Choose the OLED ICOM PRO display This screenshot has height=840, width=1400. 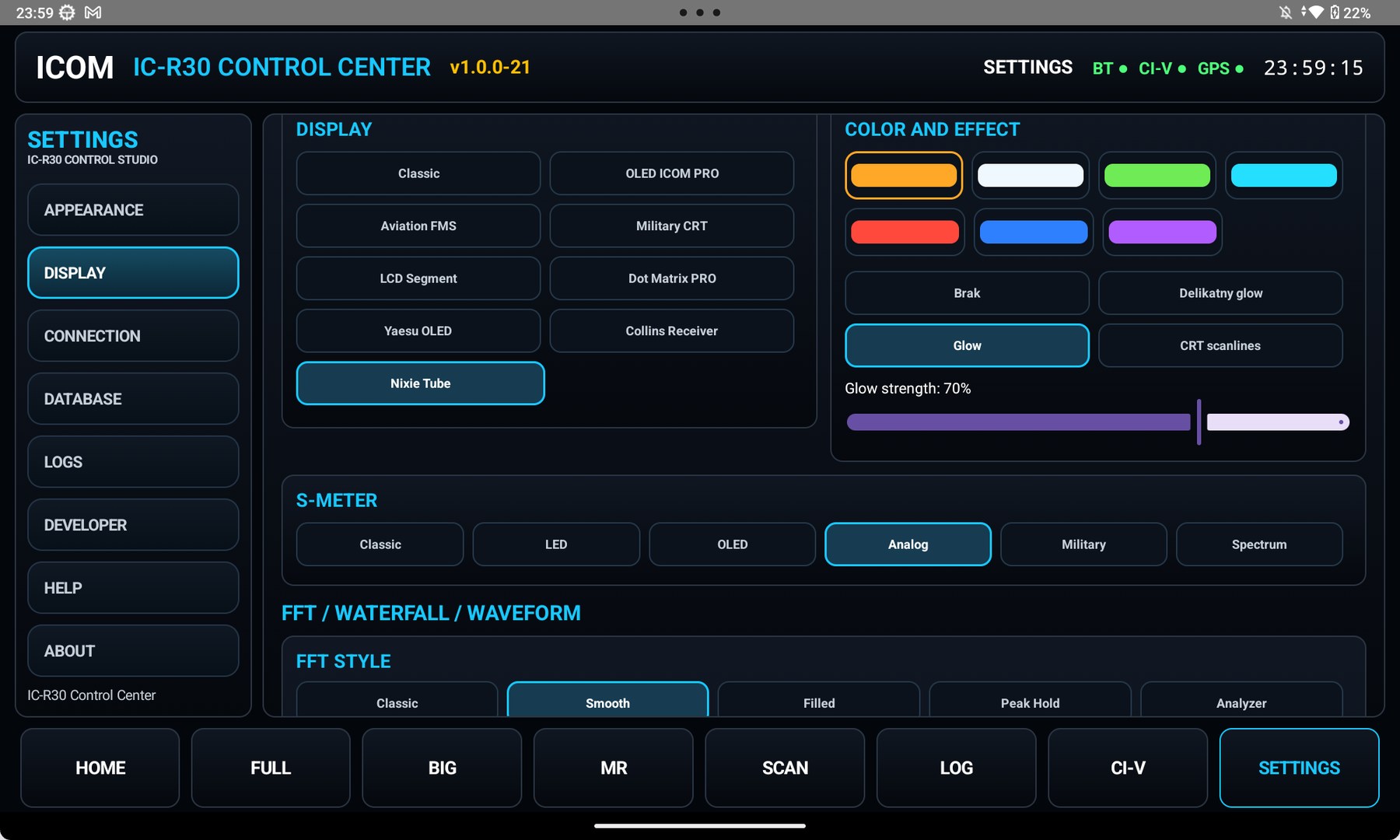point(672,173)
